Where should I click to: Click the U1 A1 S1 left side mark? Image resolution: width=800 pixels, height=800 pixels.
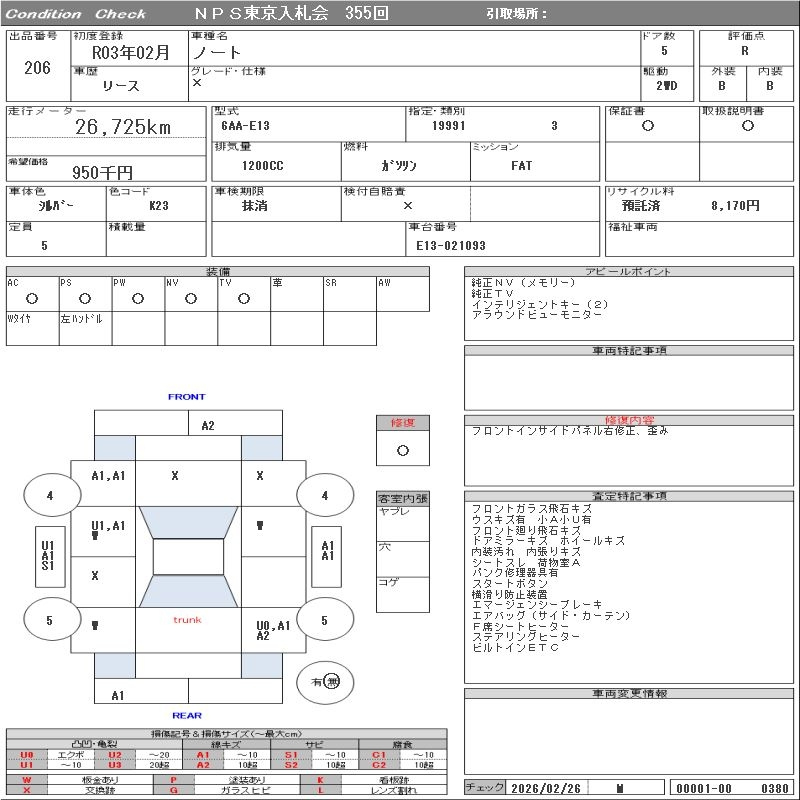click(x=47, y=556)
